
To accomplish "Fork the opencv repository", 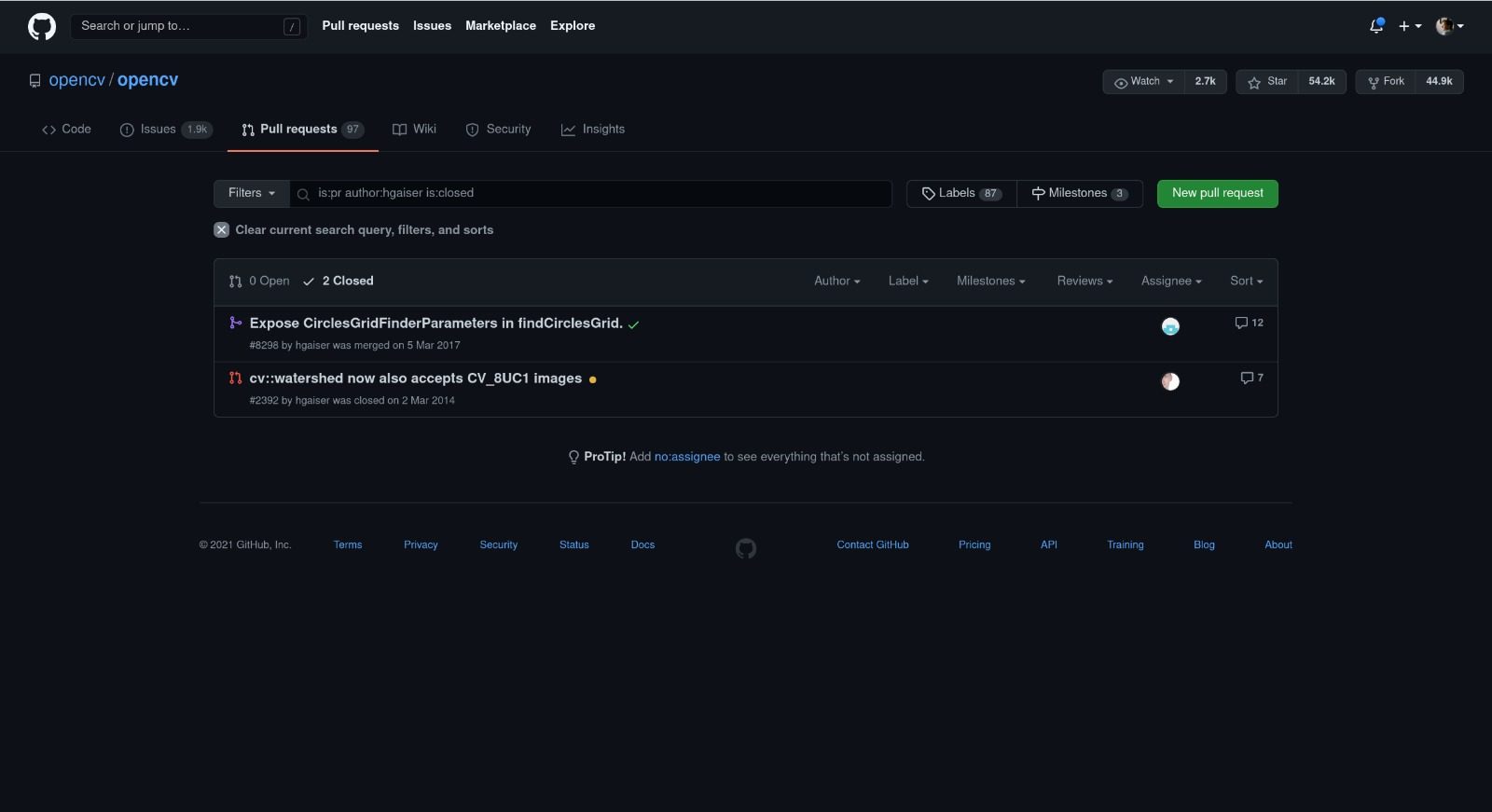I will click(1386, 82).
